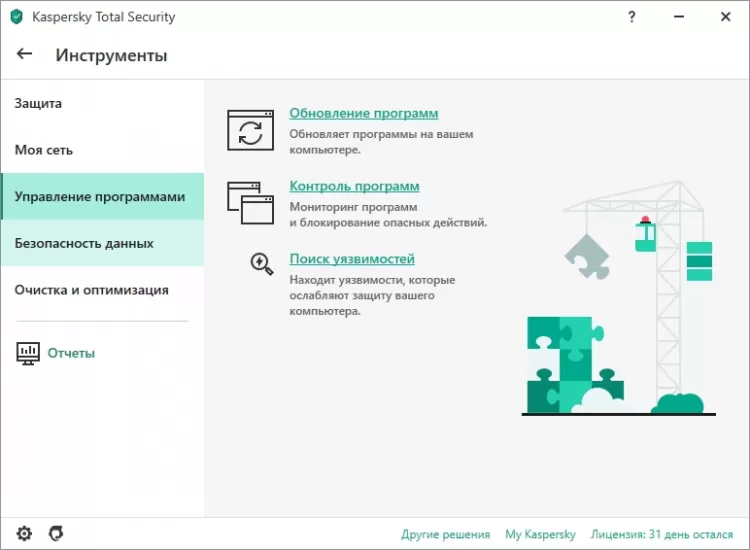750x550 pixels.
Task: Open the Обновление программ link
Action: [364, 113]
